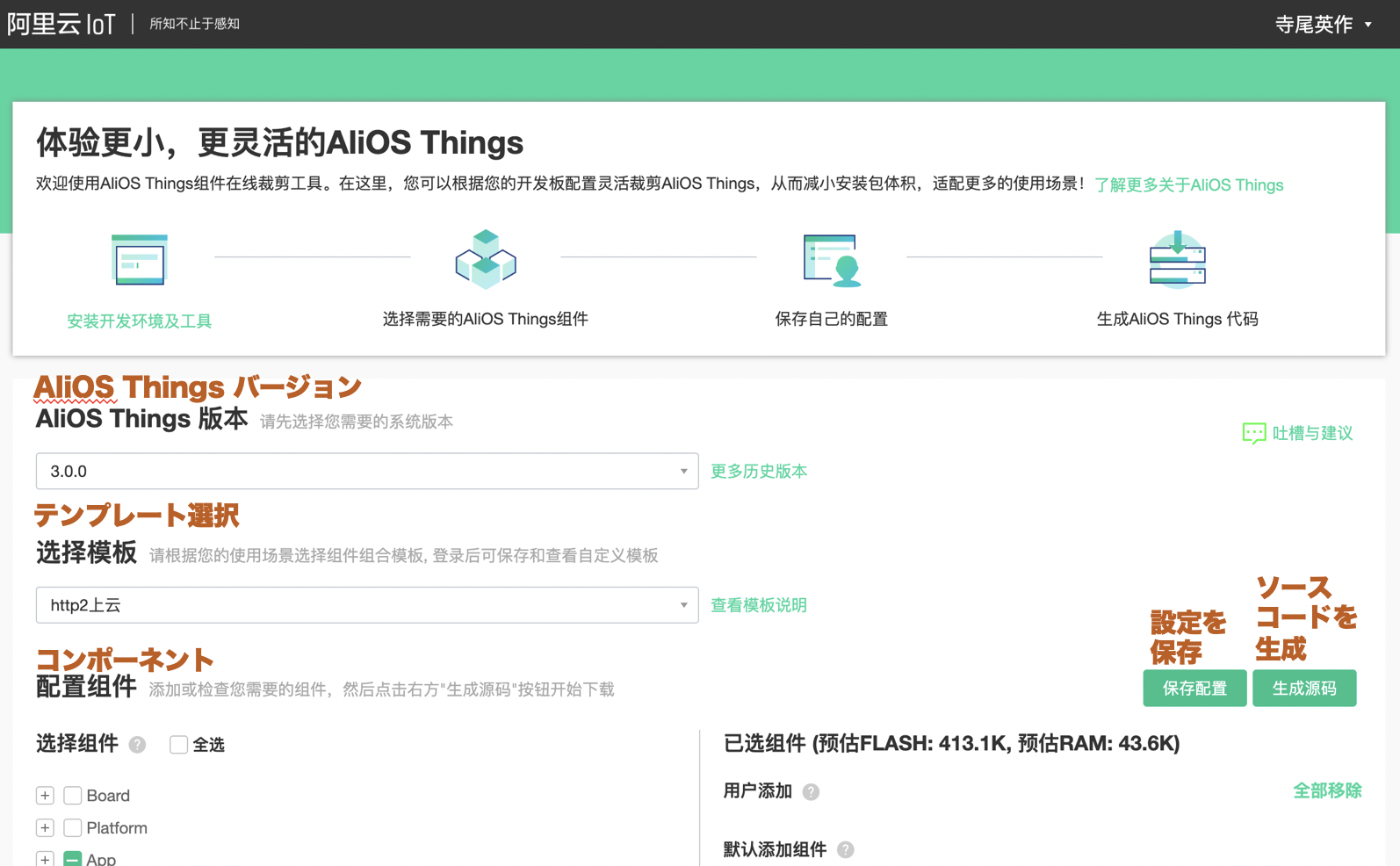
Task: Click the 选择需要的AliOS Things组件 step label
Action: 486,319
